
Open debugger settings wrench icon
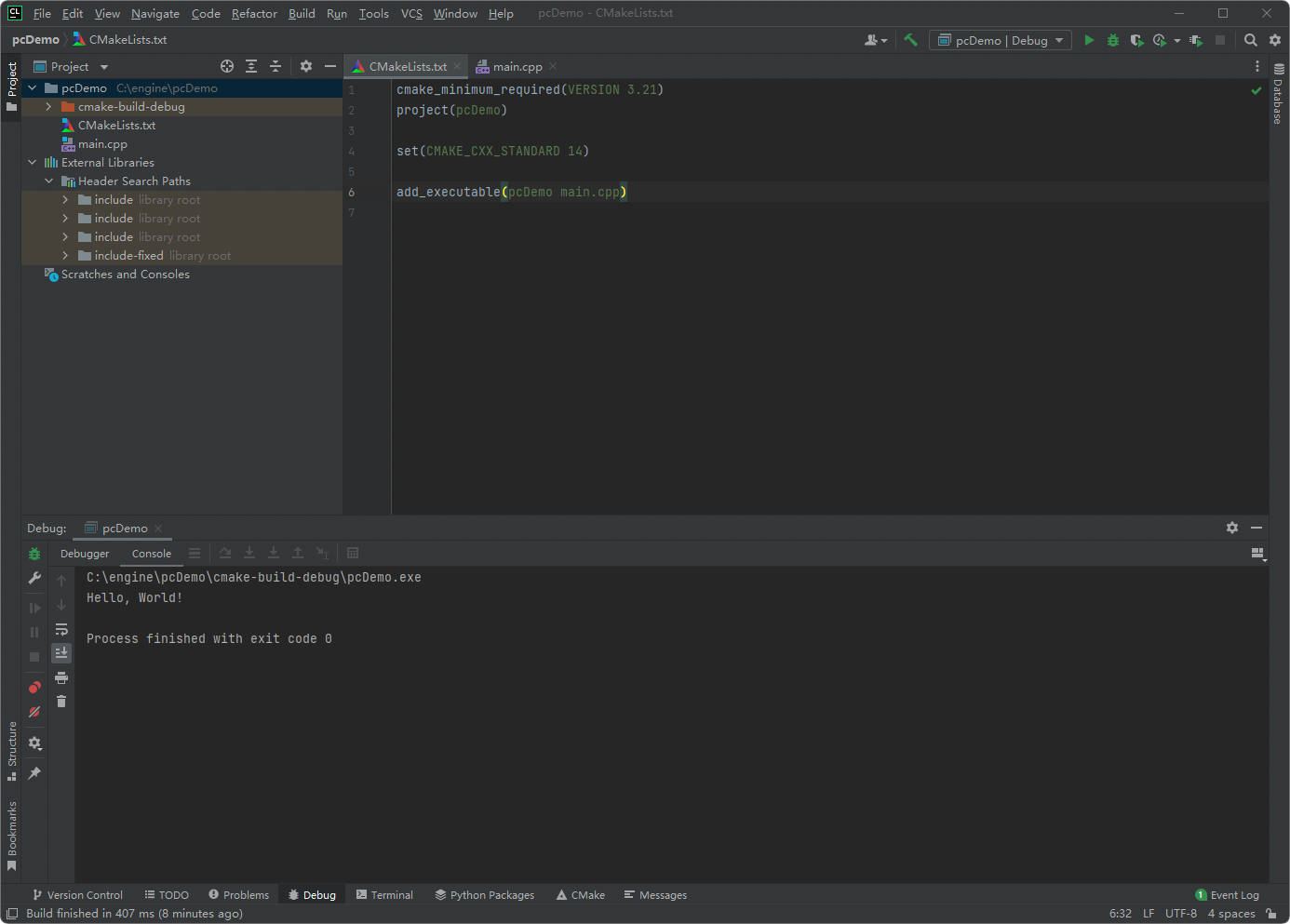tap(34, 578)
